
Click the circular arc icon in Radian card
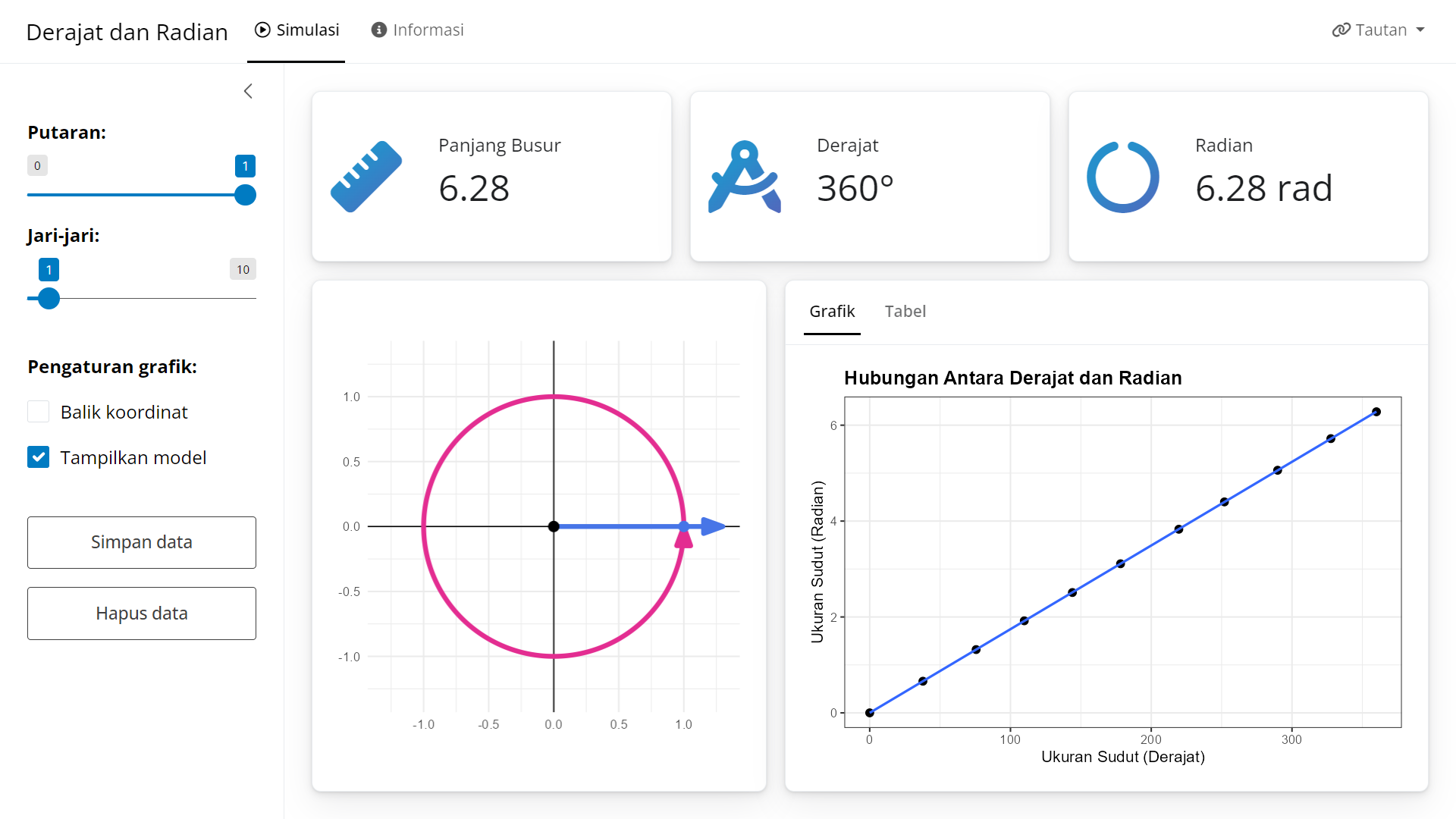(x=1122, y=177)
